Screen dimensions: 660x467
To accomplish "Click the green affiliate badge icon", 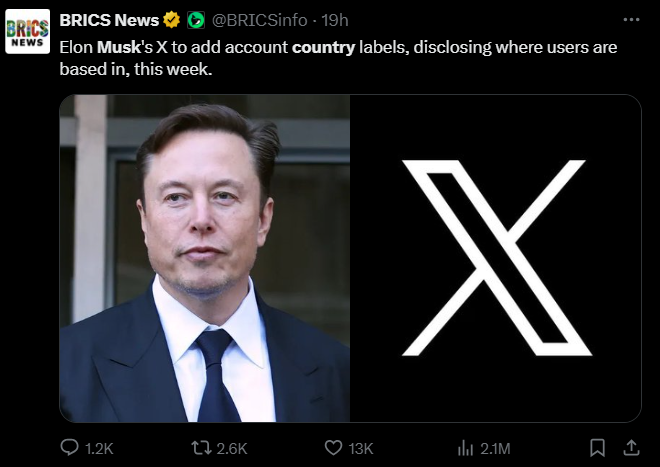I will pos(196,20).
